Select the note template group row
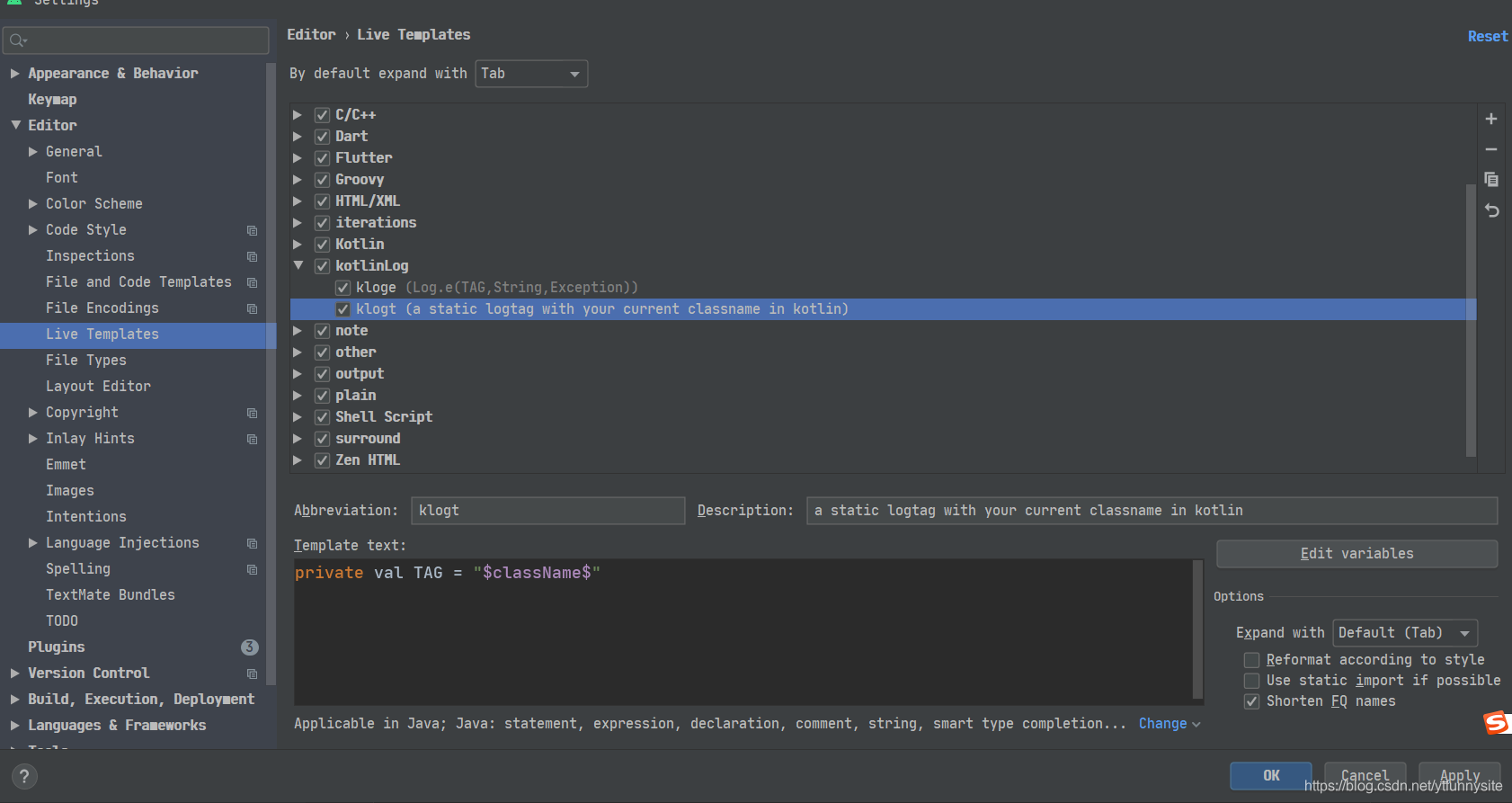Image resolution: width=1512 pixels, height=803 pixels. (883, 331)
